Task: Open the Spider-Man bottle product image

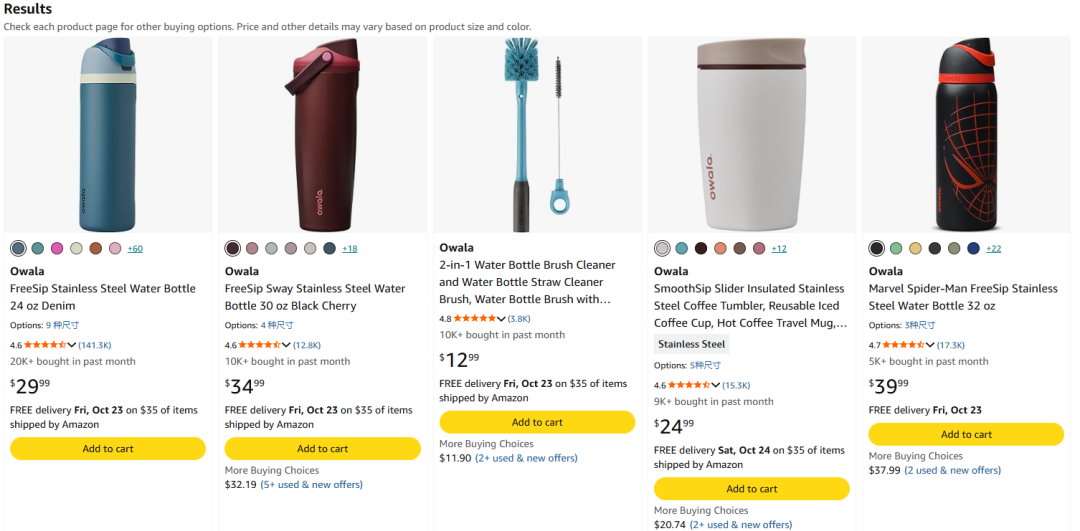Action: click(x=966, y=135)
